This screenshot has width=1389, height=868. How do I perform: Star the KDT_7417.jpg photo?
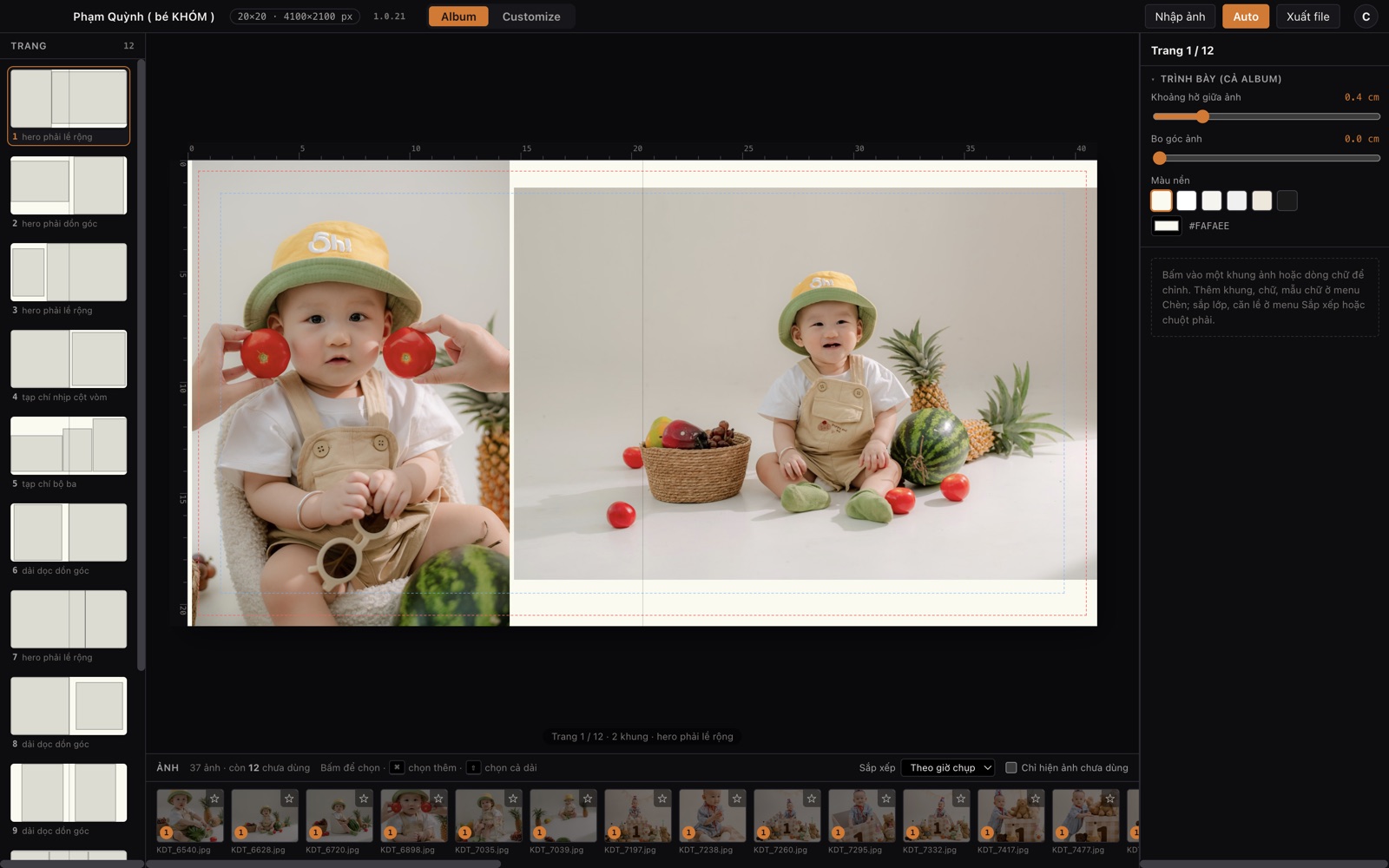[x=1036, y=799]
